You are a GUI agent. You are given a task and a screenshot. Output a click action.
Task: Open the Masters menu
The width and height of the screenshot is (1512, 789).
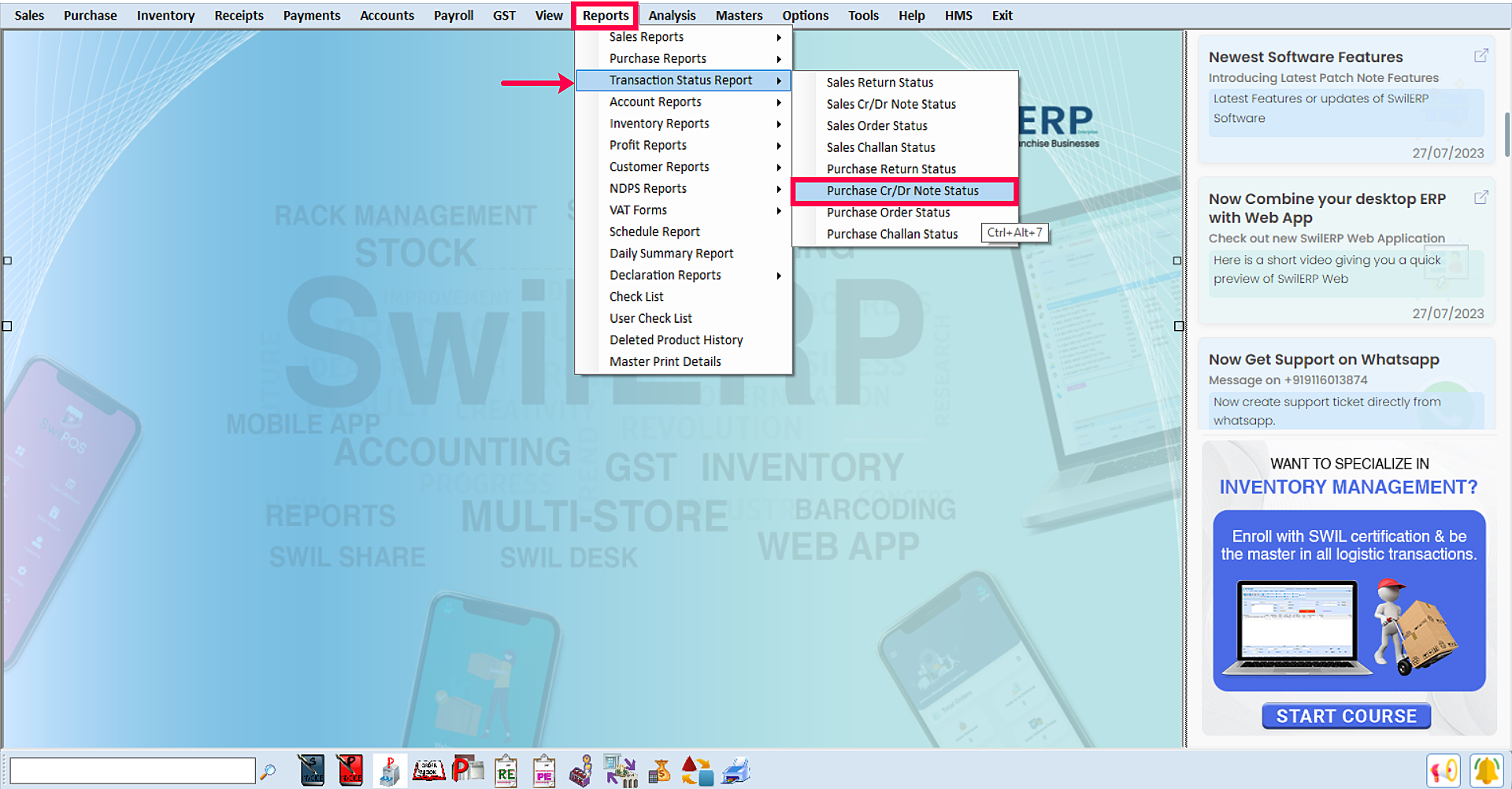pos(739,15)
